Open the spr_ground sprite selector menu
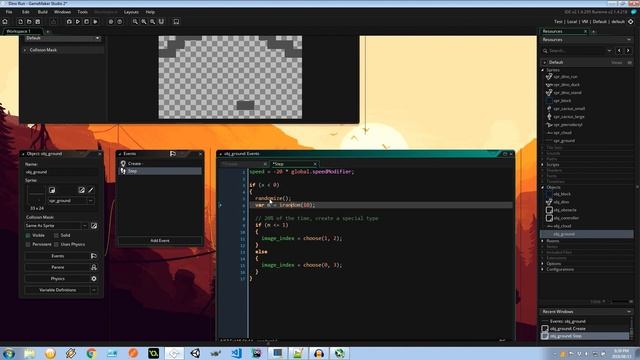Screen dimensions: 640x360 pos(91,201)
